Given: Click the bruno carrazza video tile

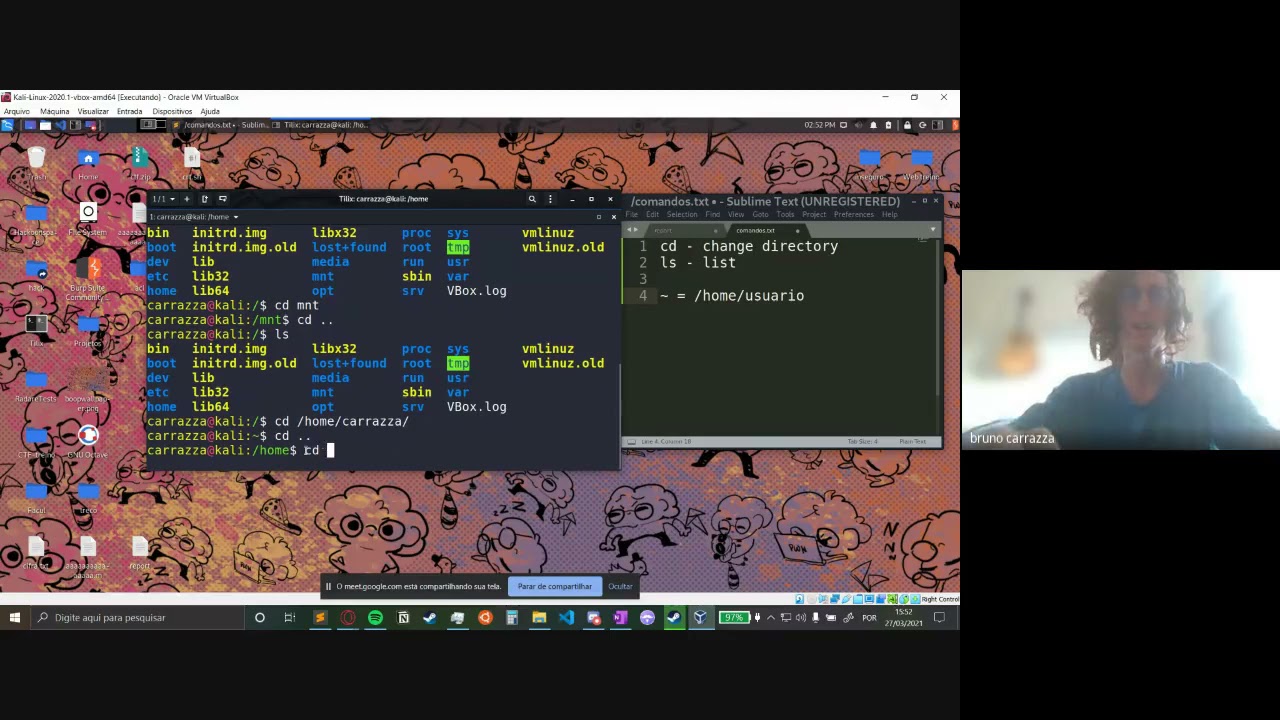Looking at the screenshot, I should pyautogui.click(x=1120, y=360).
